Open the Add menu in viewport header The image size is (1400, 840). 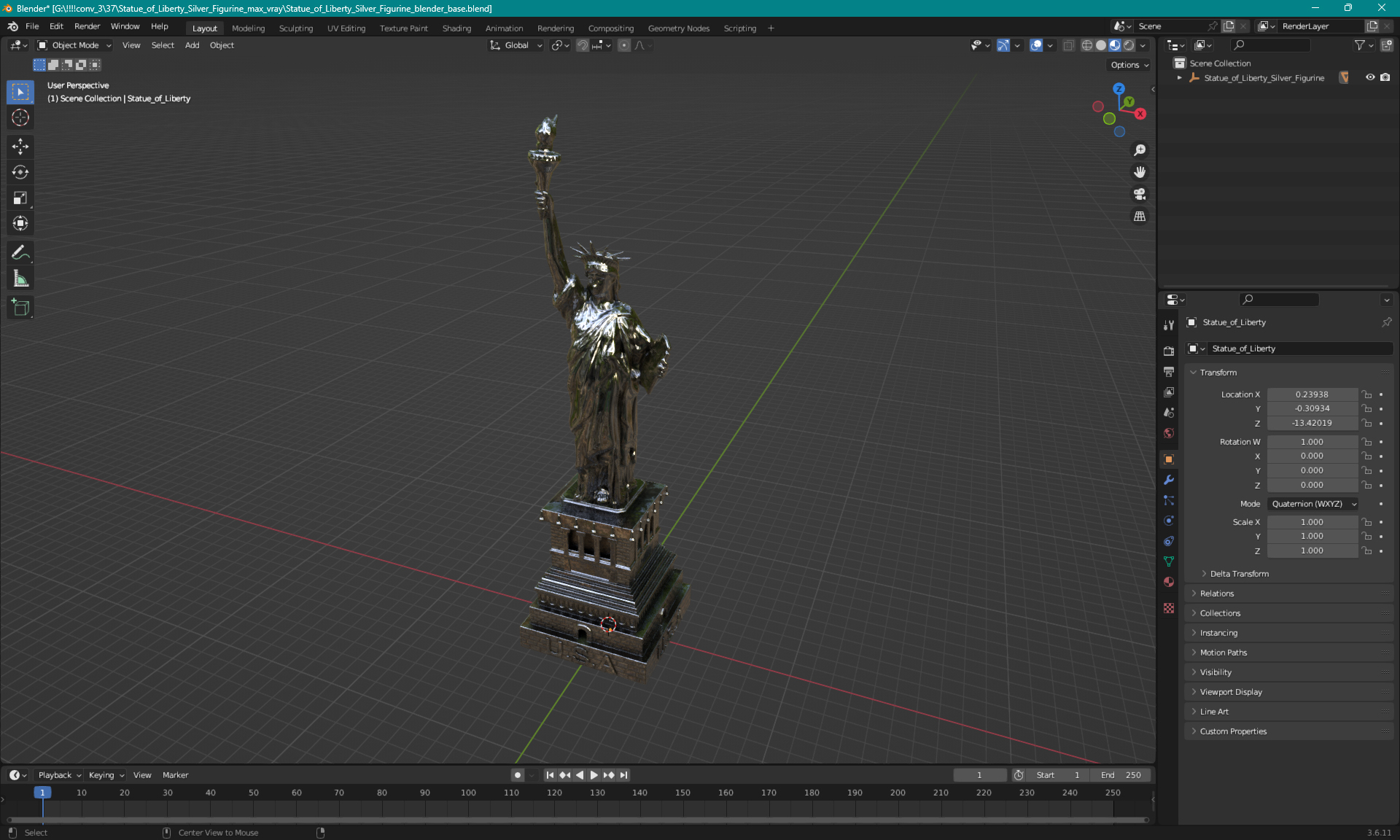point(192,45)
